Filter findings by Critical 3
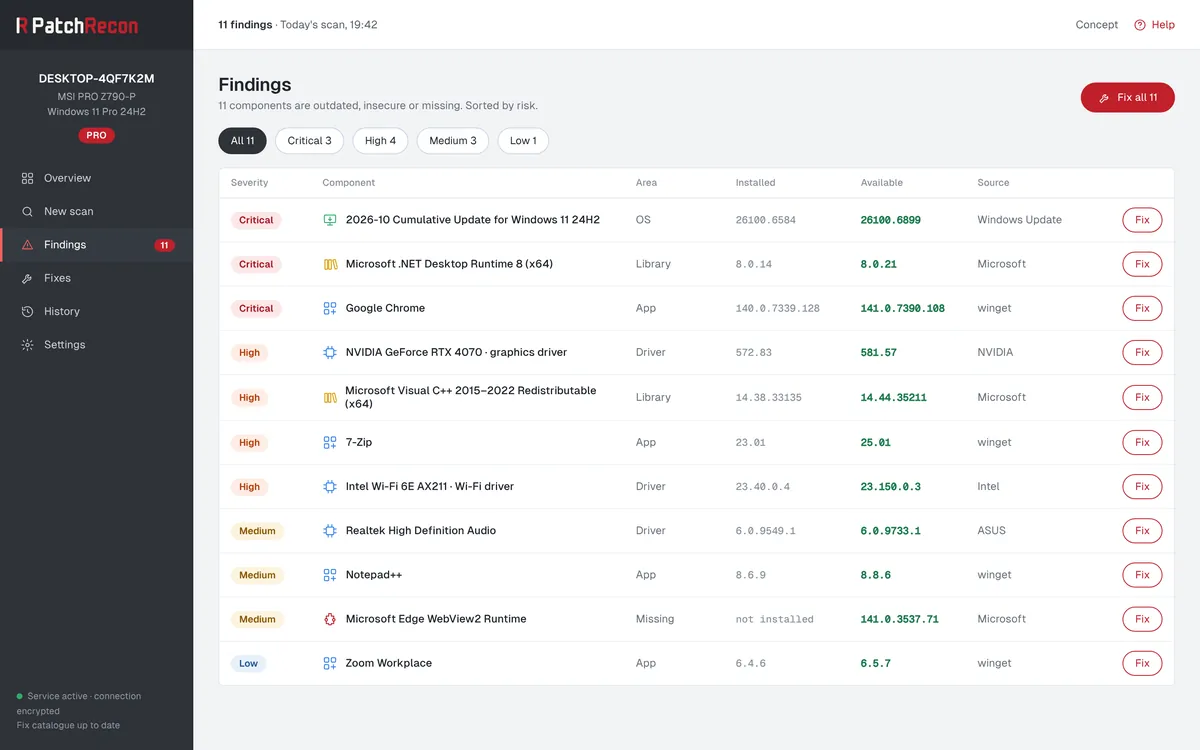 (x=309, y=141)
